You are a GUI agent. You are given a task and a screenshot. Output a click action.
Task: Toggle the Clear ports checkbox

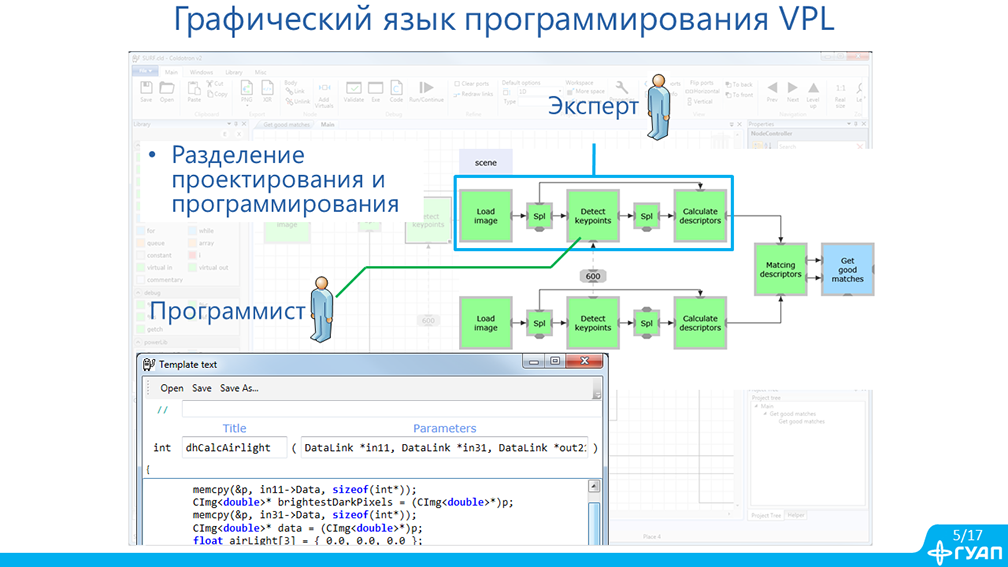[457, 84]
